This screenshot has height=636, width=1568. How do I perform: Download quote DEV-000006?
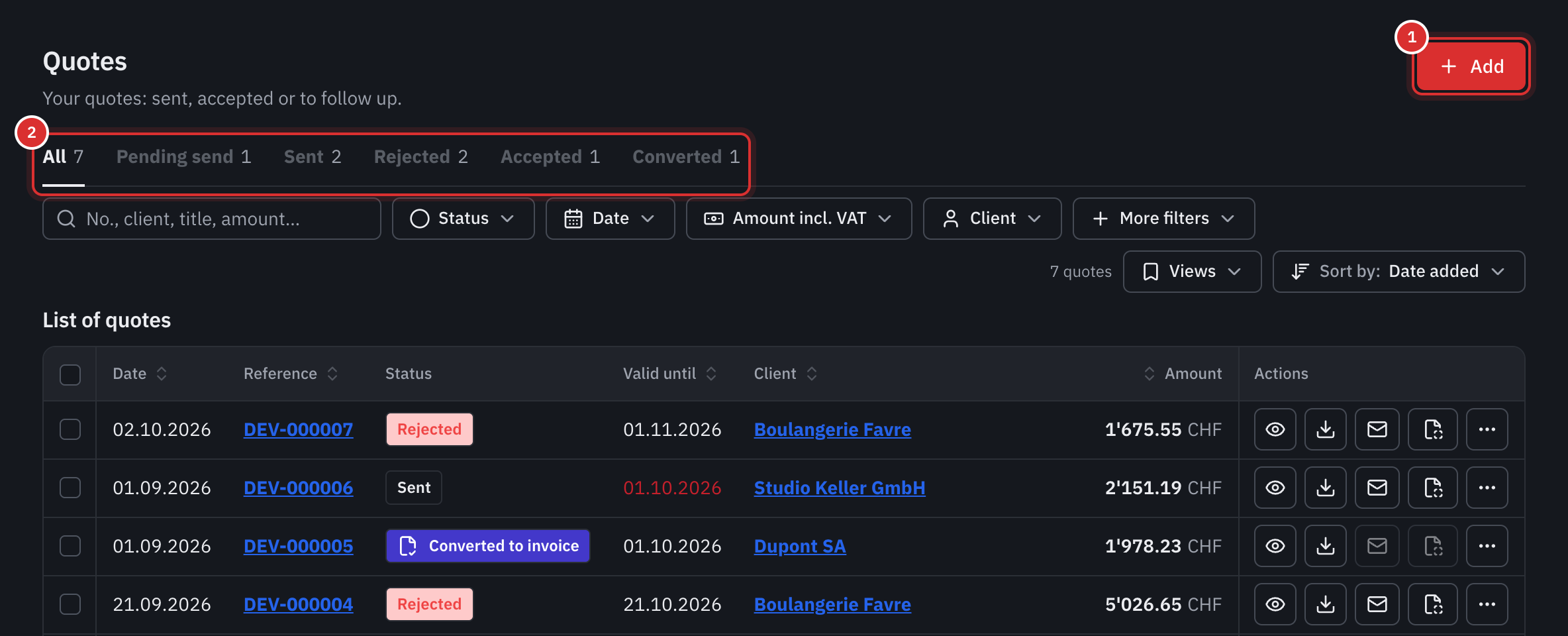coord(1325,488)
